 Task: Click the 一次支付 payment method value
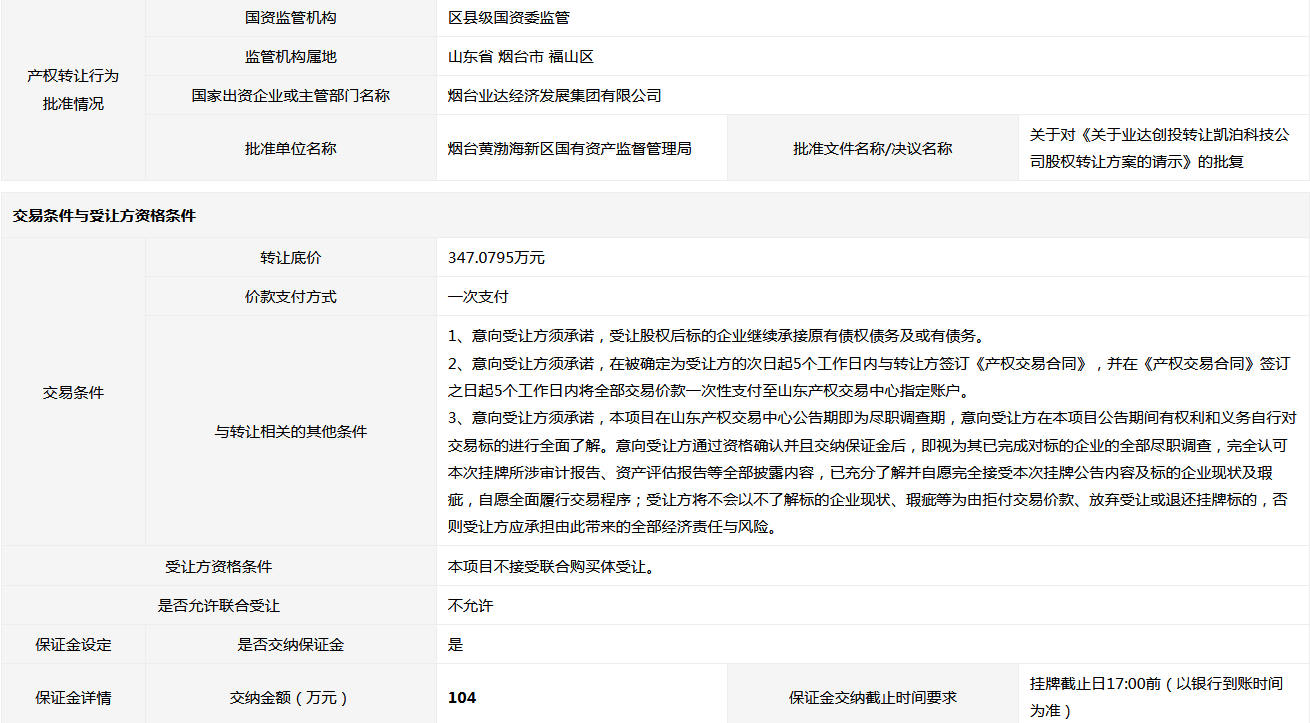[478, 297]
